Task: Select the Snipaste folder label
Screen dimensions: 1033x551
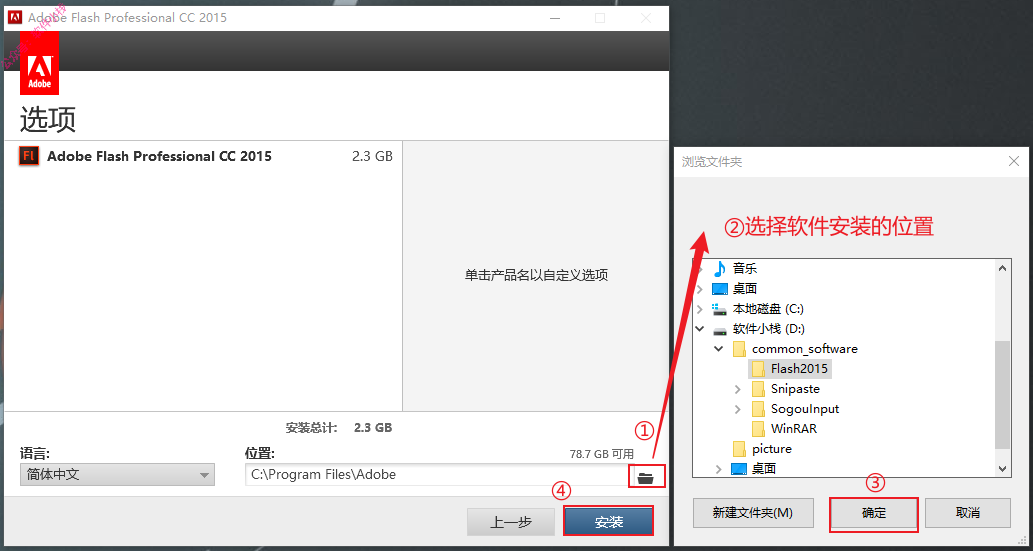Action: click(795, 389)
